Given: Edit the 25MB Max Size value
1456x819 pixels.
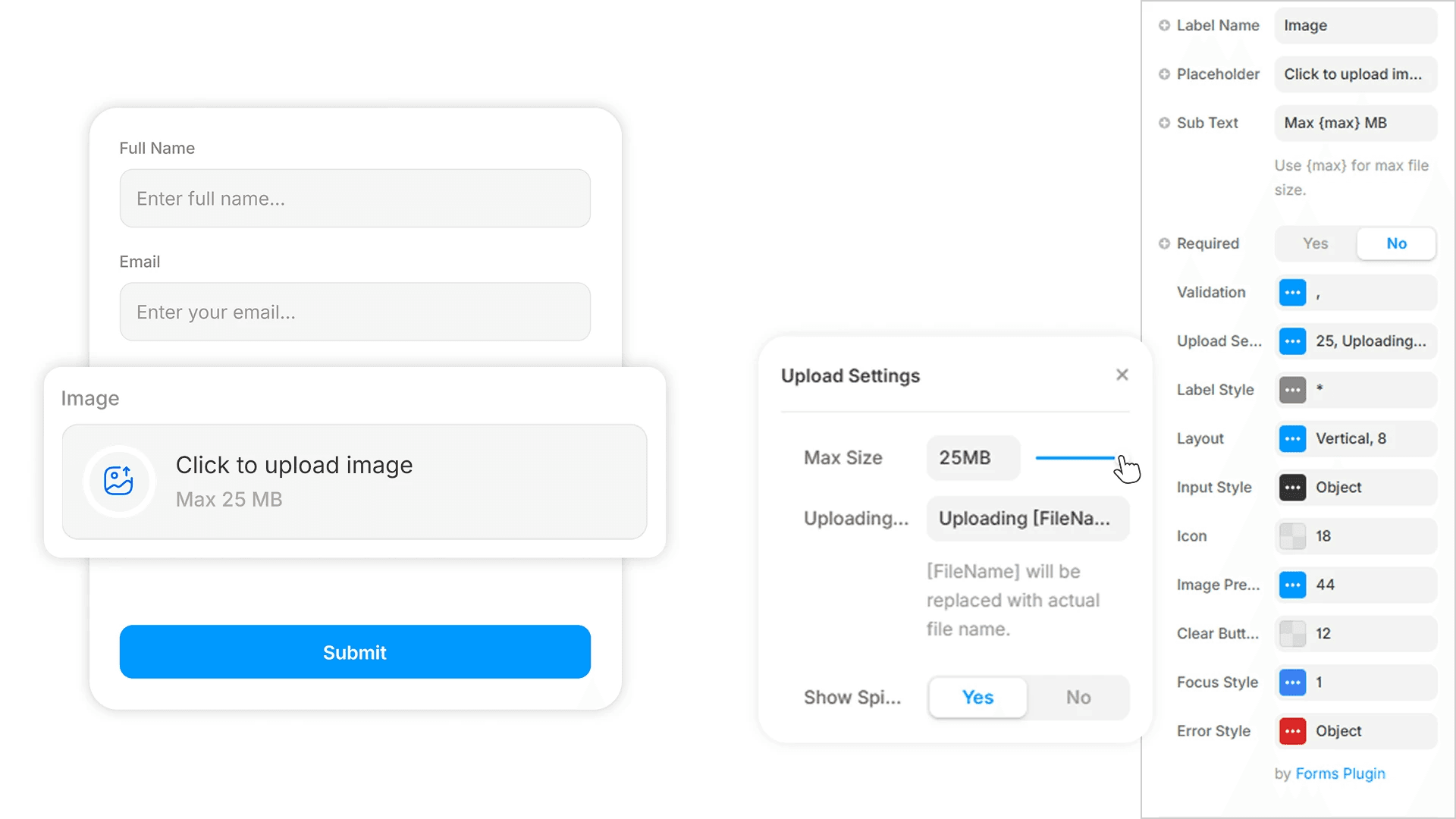Looking at the screenshot, I should 973,457.
